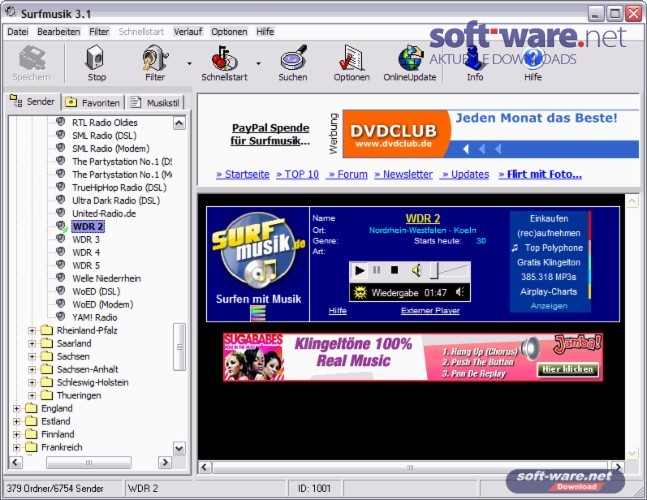Click the Stop speaker toolbar icon
The height and width of the screenshot is (500, 647).
pyautogui.click(x=95, y=58)
